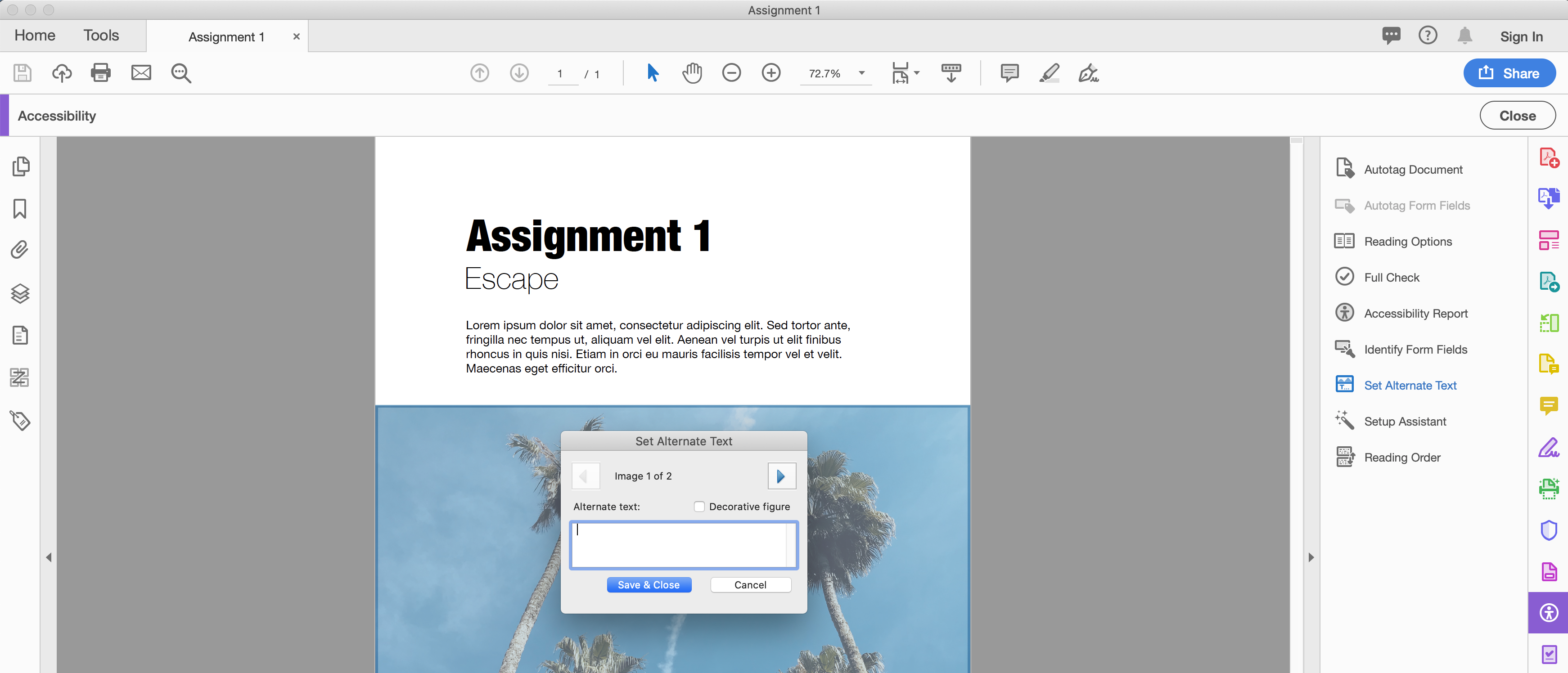The height and width of the screenshot is (673, 1568).
Task: Collapse the right tools pane arrow
Action: (x=1311, y=557)
